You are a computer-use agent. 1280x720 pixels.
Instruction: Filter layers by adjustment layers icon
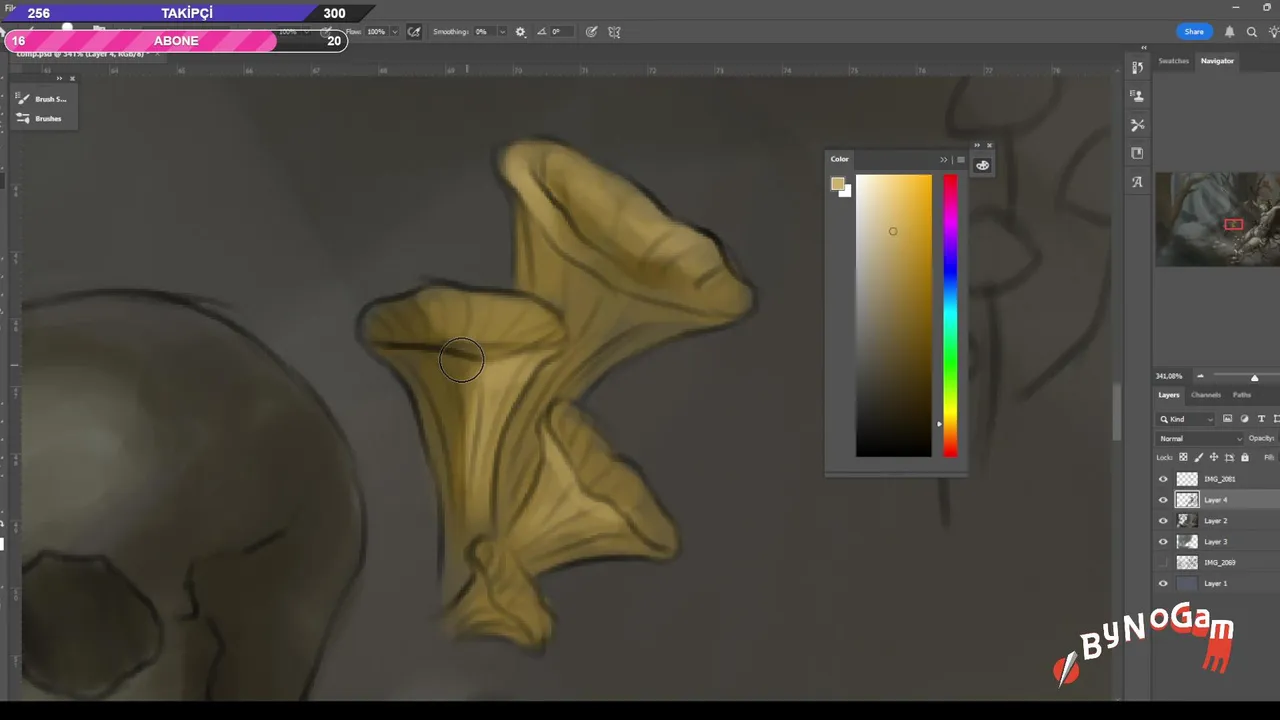point(1244,419)
